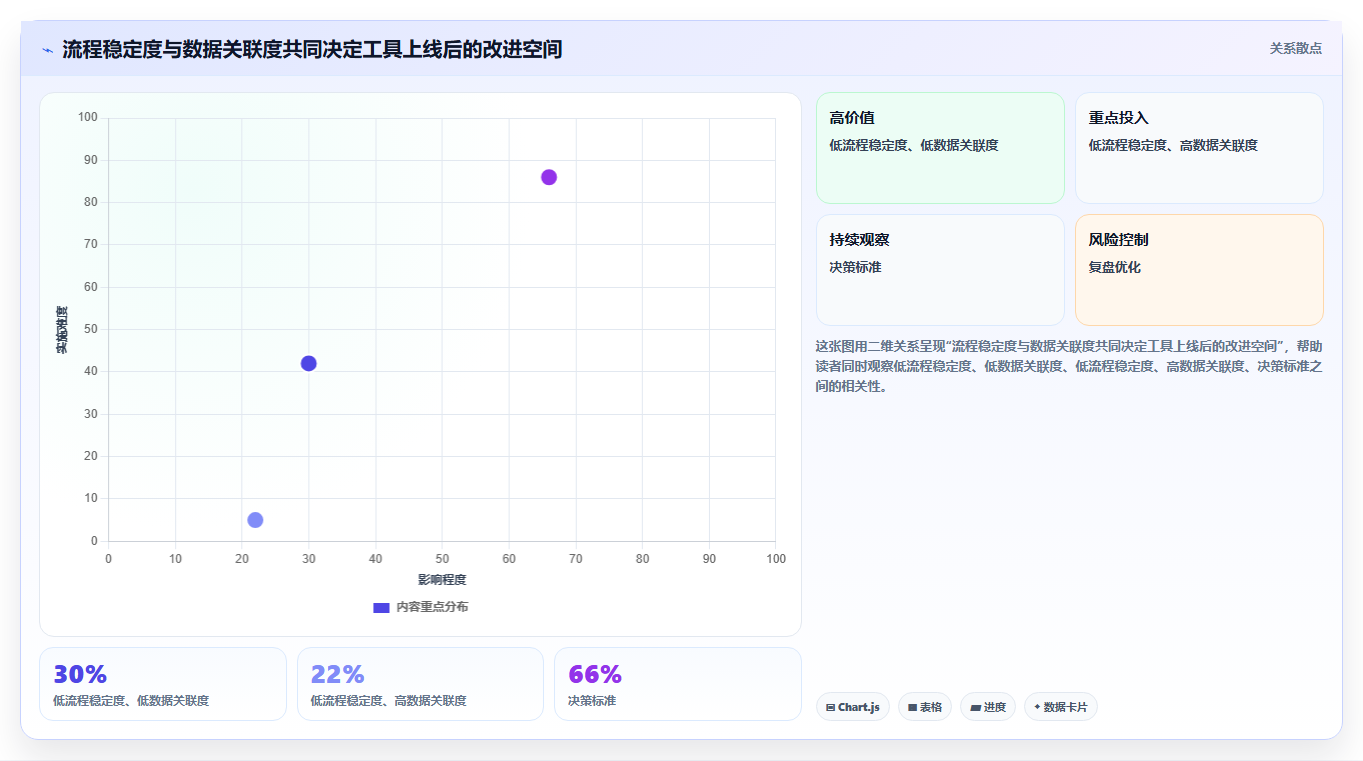This screenshot has width=1363, height=761.
Task: Click the 关系散点 label in the header
Action: click(1296, 48)
